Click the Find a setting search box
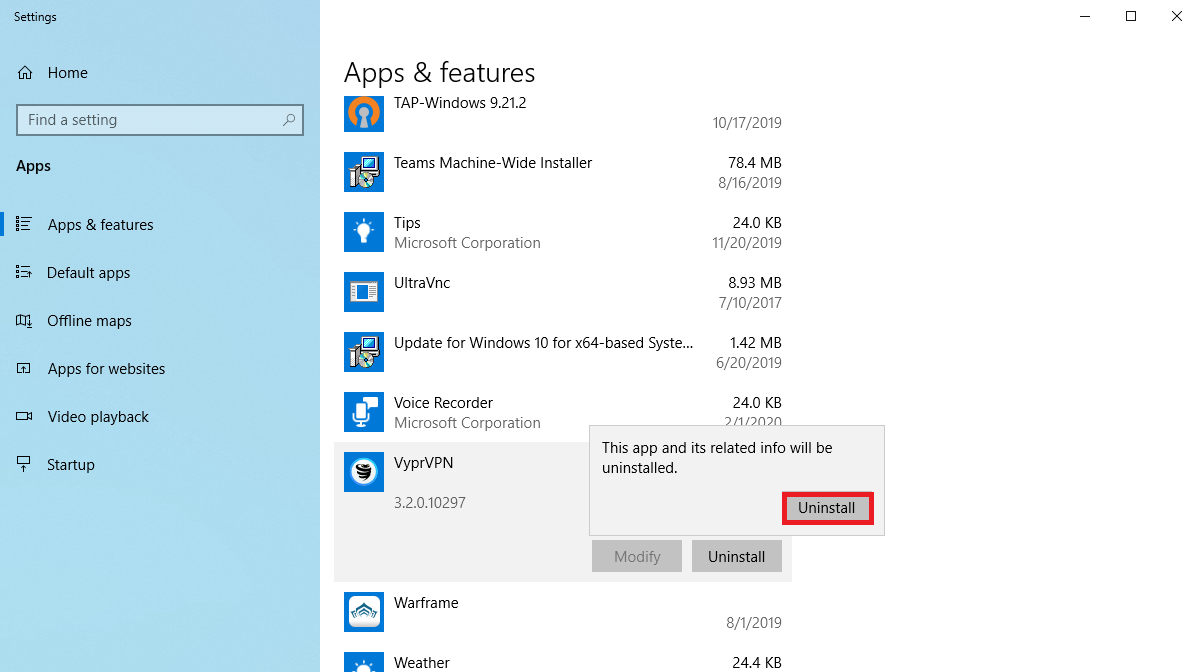The width and height of the screenshot is (1200, 672). [x=148, y=120]
